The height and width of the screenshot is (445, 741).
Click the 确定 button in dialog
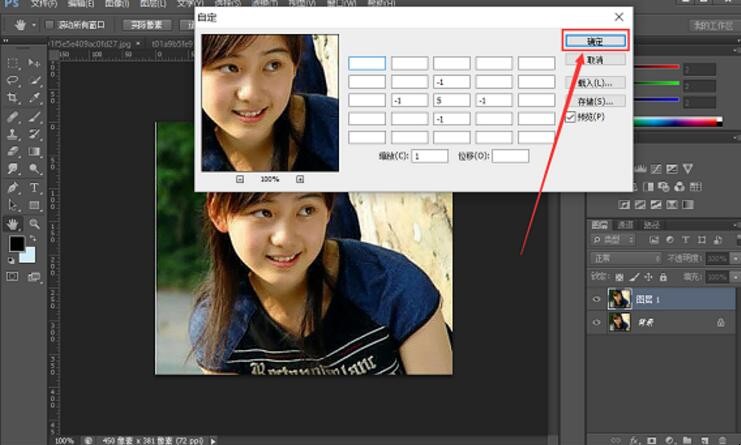(x=595, y=42)
